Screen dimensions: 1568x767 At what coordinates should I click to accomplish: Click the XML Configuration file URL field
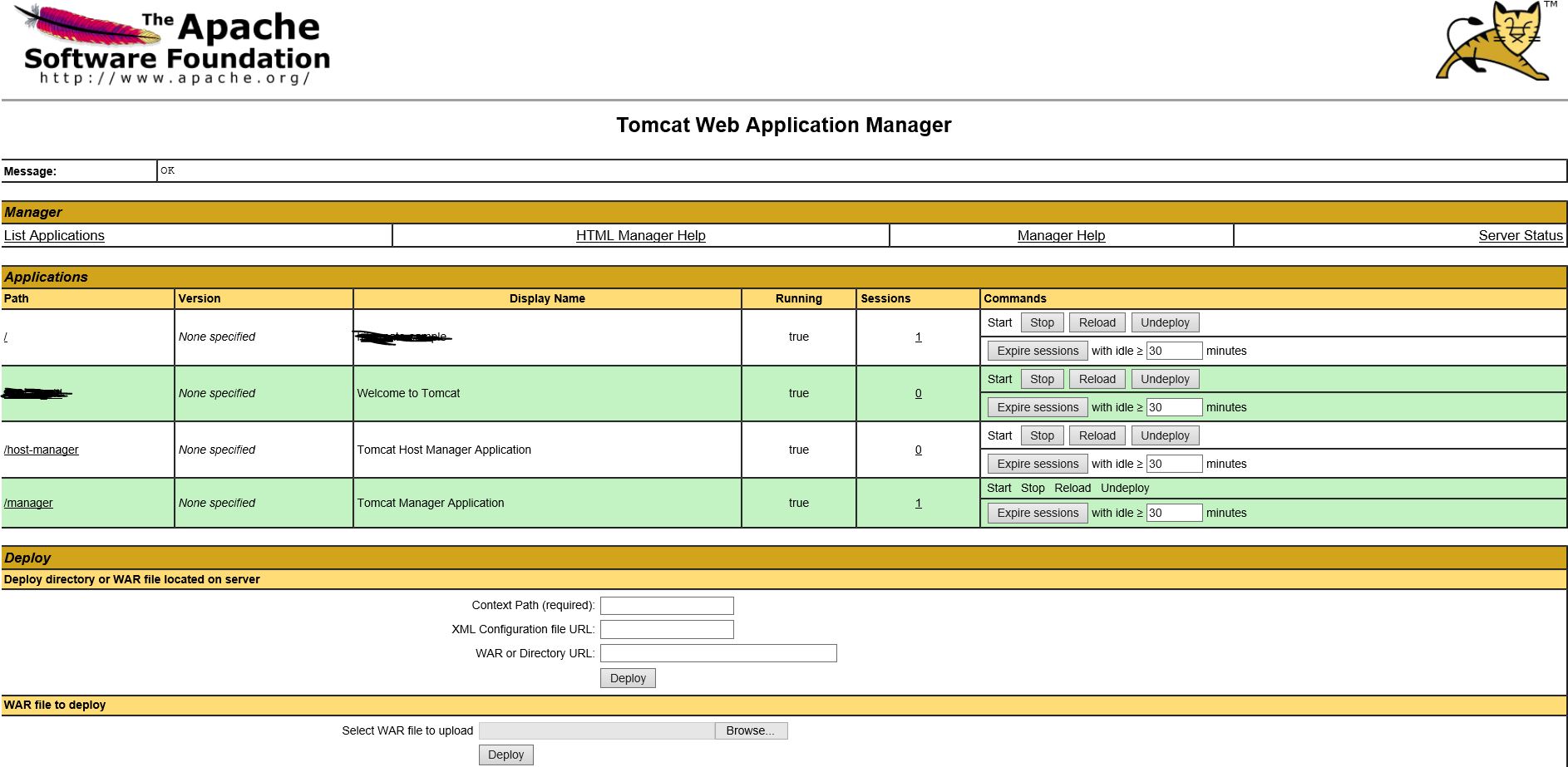tap(667, 630)
